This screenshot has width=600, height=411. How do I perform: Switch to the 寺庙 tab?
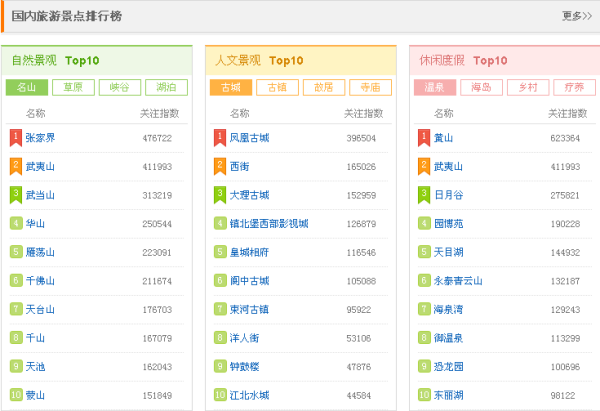tap(370, 87)
